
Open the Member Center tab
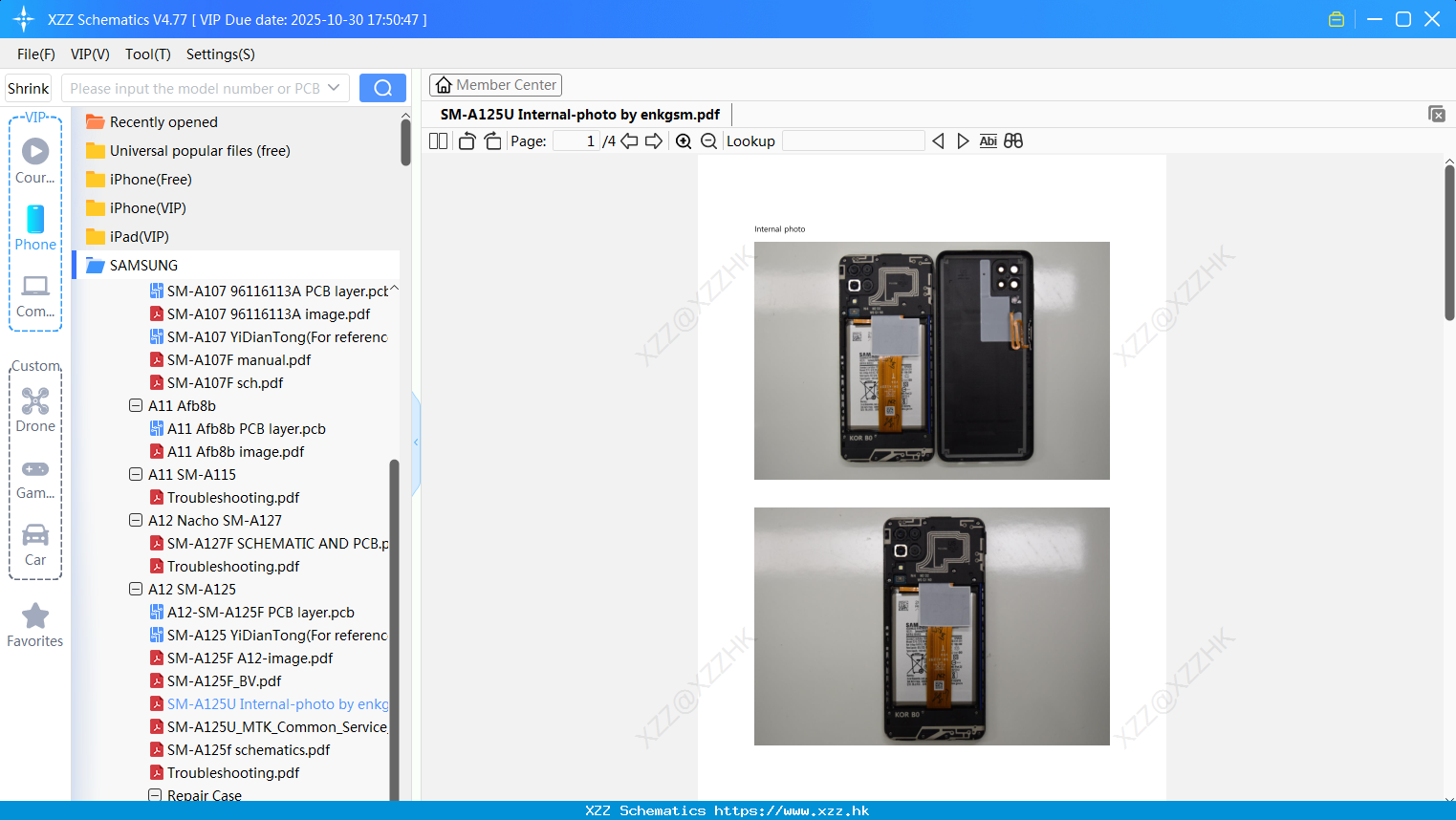click(x=495, y=85)
